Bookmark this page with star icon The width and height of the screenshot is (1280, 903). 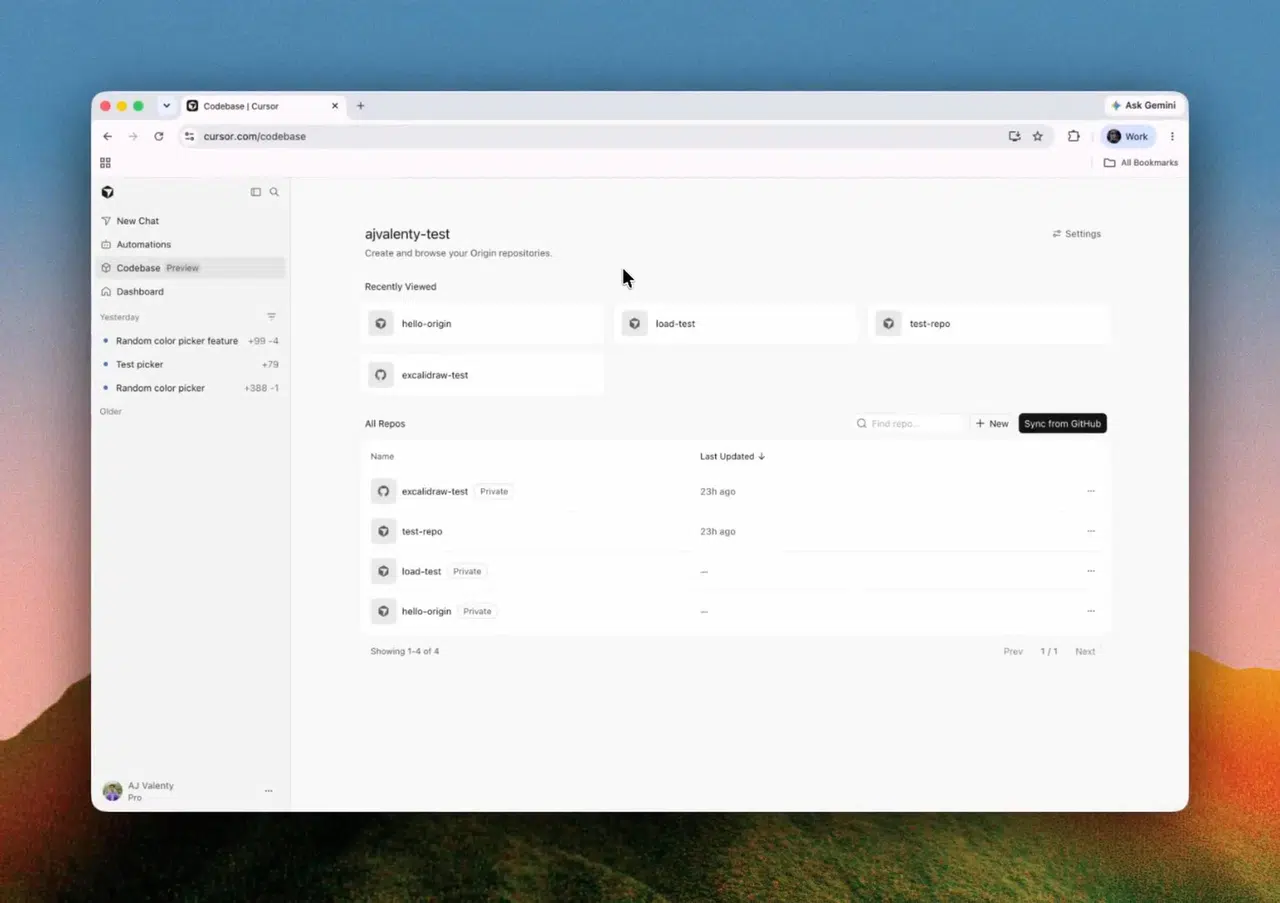[x=1037, y=136]
